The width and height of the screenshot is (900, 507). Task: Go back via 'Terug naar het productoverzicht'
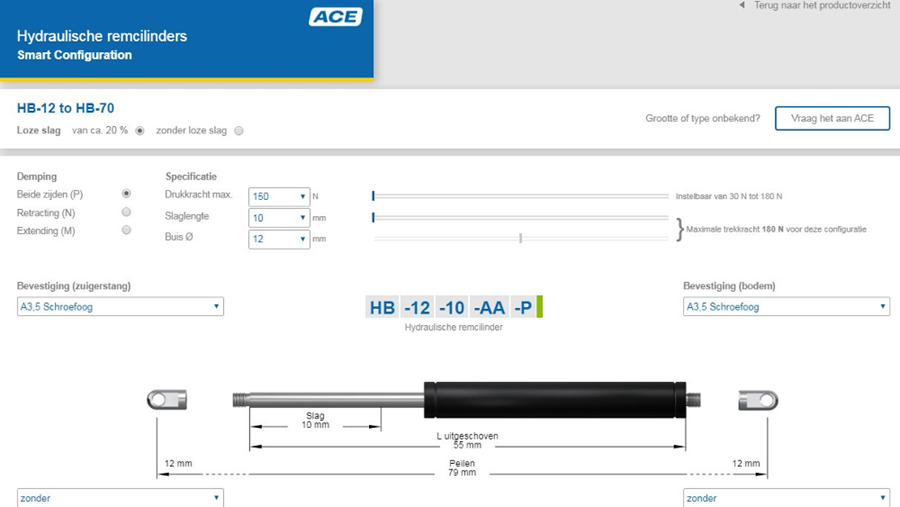(821, 6)
